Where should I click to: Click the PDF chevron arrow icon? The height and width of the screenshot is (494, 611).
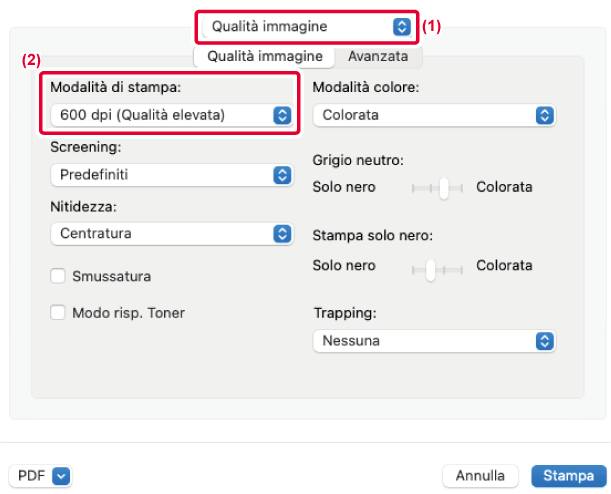coord(61,476)
